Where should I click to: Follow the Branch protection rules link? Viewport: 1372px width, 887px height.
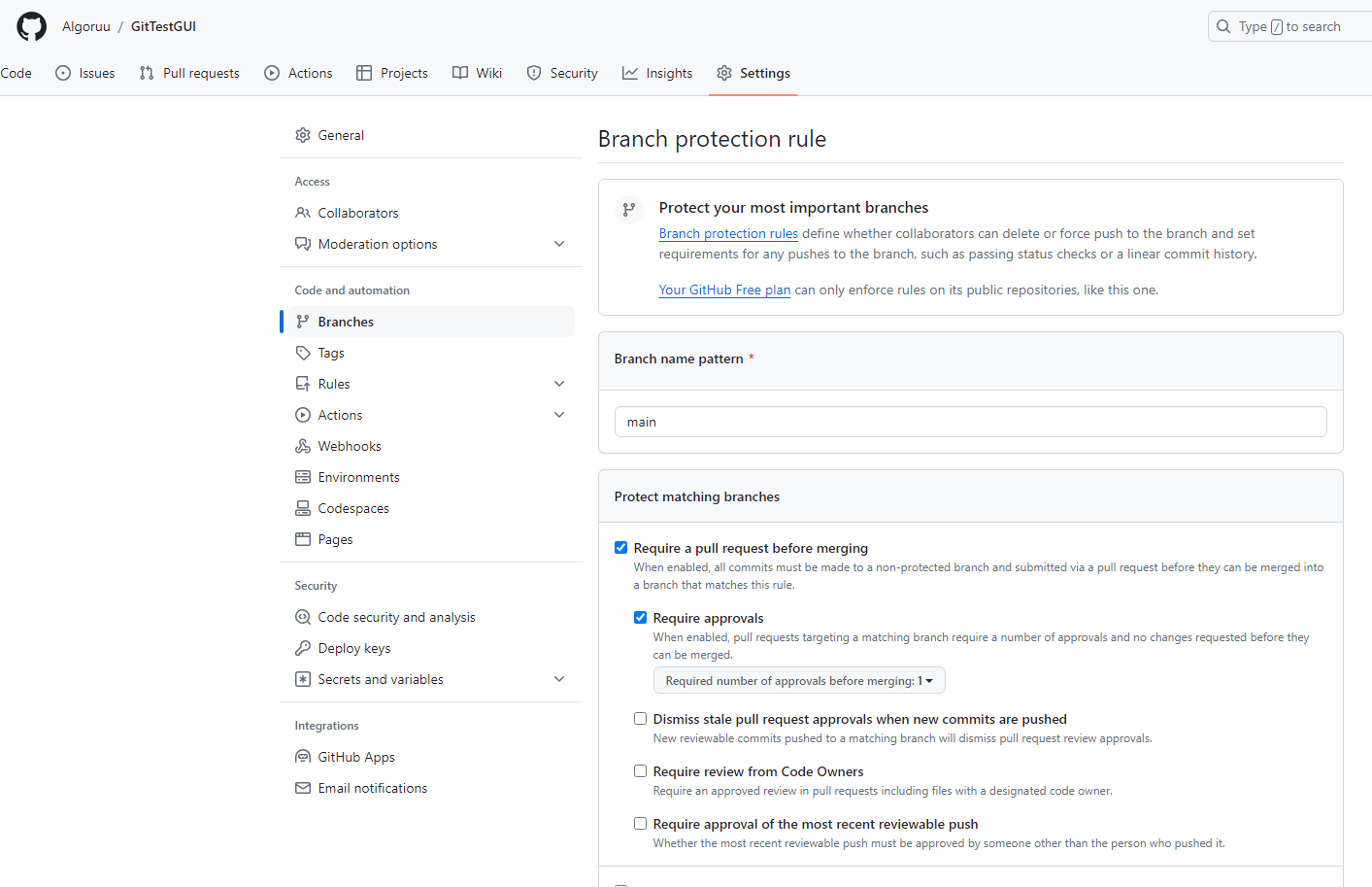point(728,233)
